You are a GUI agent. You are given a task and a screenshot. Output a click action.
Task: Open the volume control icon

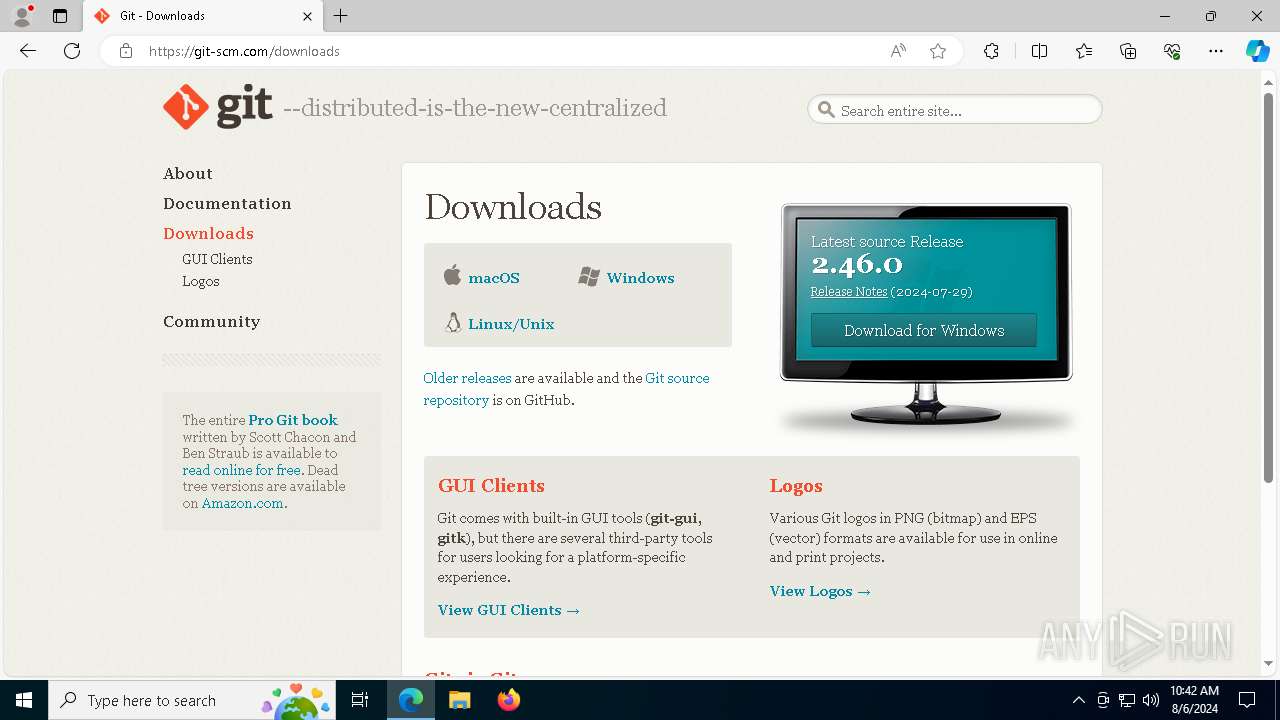(x=1151, y=700)
